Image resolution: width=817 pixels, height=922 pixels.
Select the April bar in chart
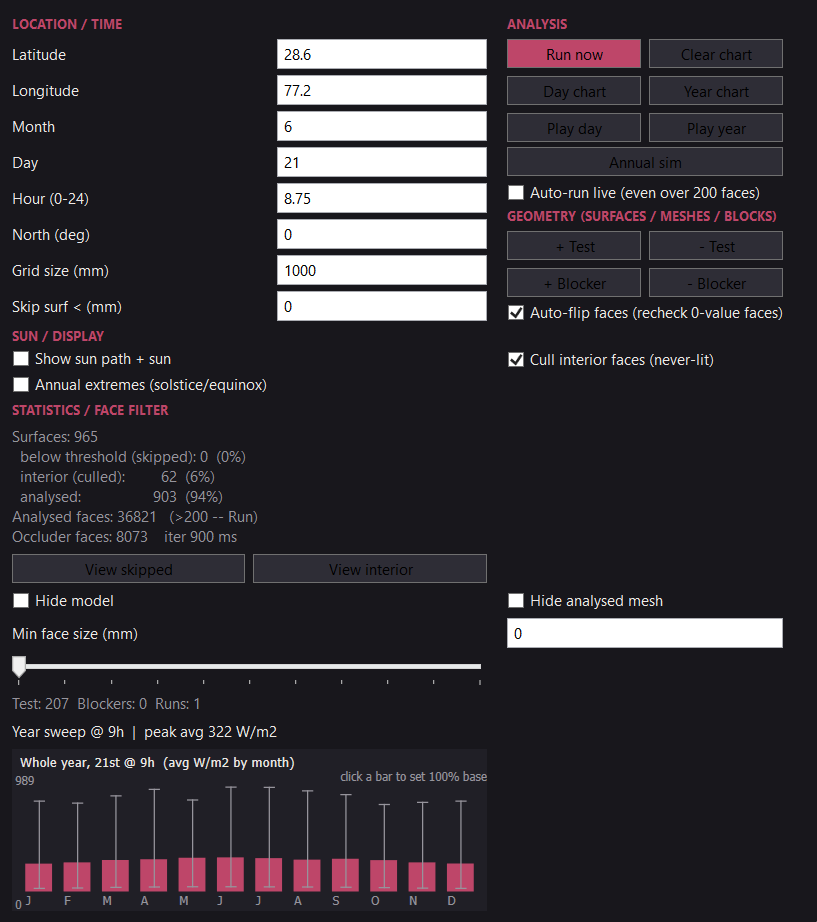(x=154, y=875)
